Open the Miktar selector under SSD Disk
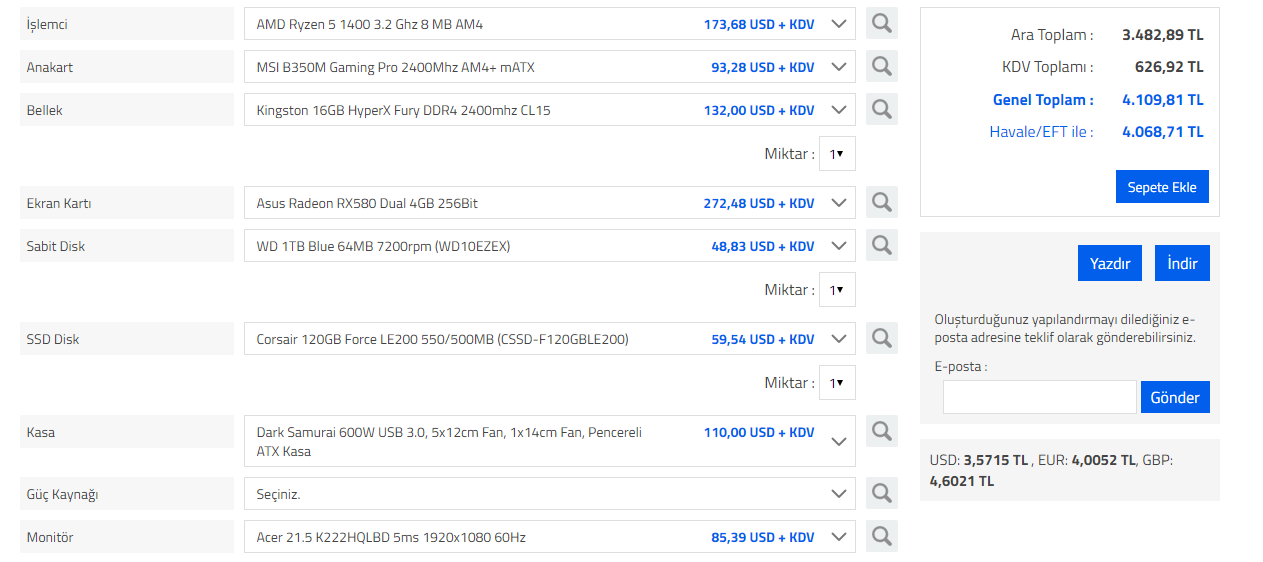Screen dimensions: 1263x562 point(837,383)
